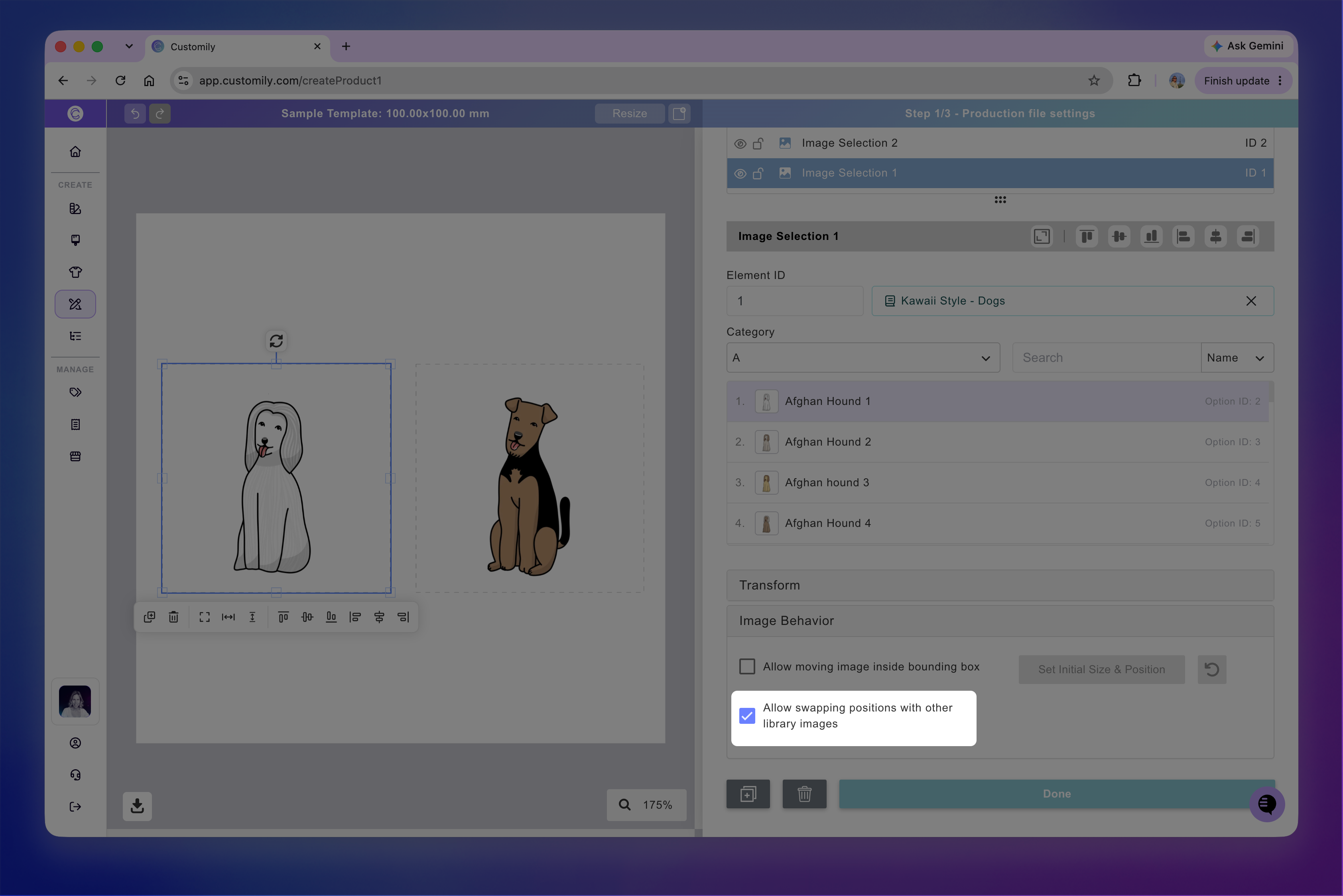Image resolution: width=1343 pixels, height=896 pixels.
Task: Open the storefront icon under Manage
Action: [75, 457]
